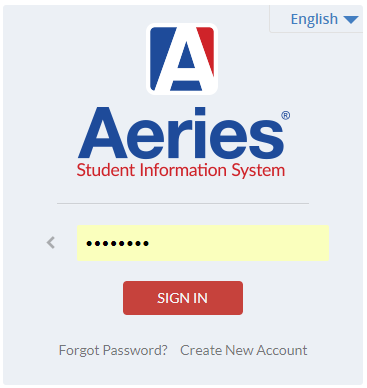Select the English label in the language menu

click(314, 19)
